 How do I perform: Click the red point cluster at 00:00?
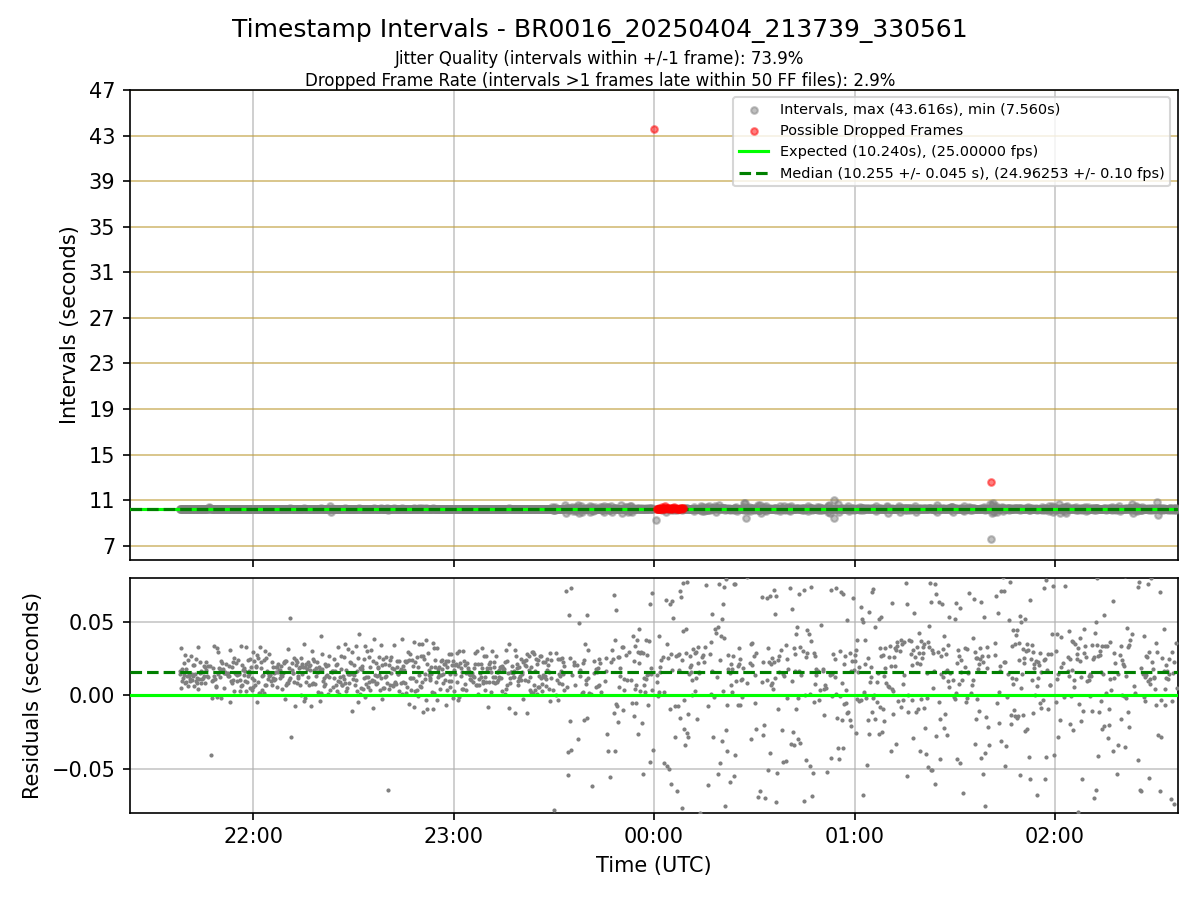pos(670,509)
